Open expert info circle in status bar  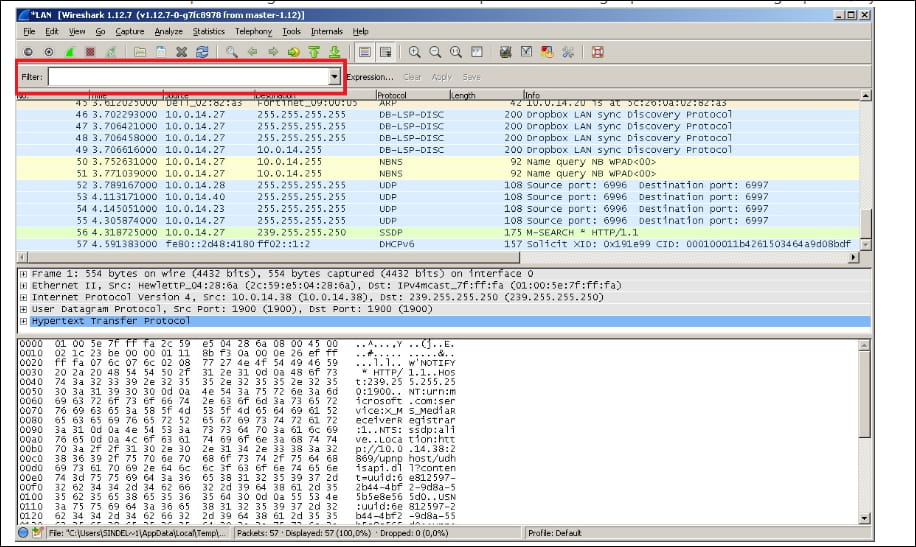23,532
